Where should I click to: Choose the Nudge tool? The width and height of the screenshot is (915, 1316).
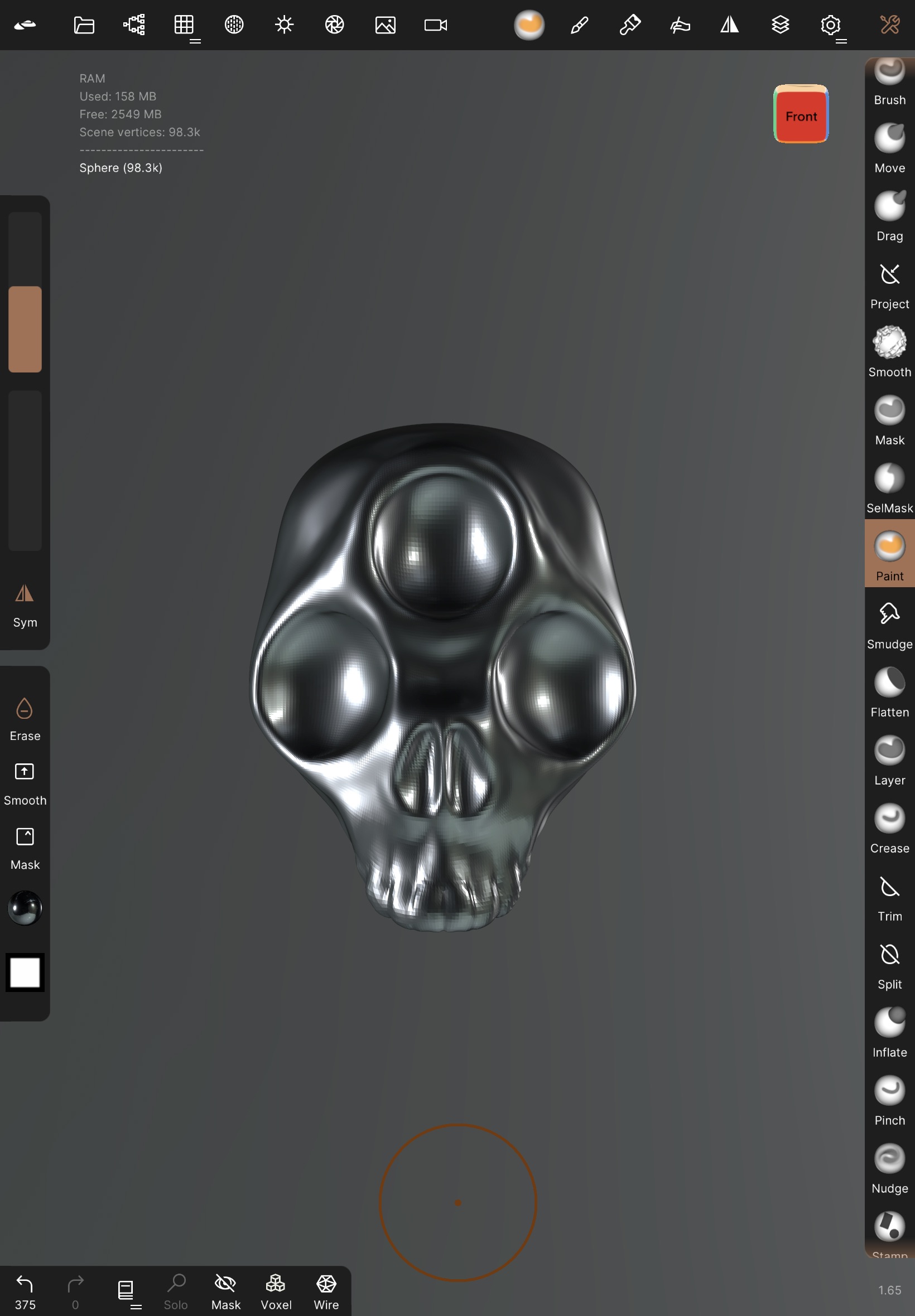point(889,1167)
